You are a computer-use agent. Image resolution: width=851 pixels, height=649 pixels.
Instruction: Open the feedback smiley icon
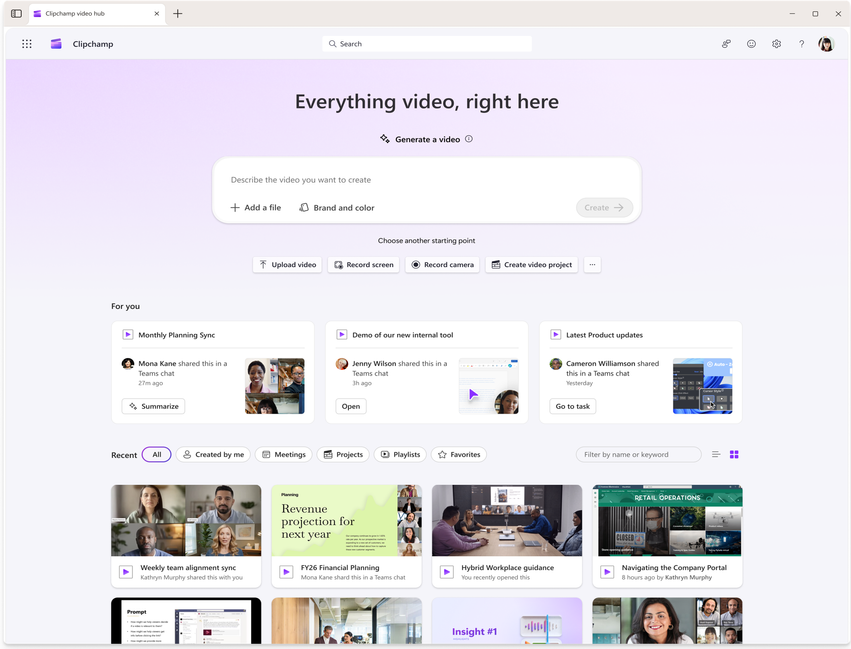tap(751, 44)
